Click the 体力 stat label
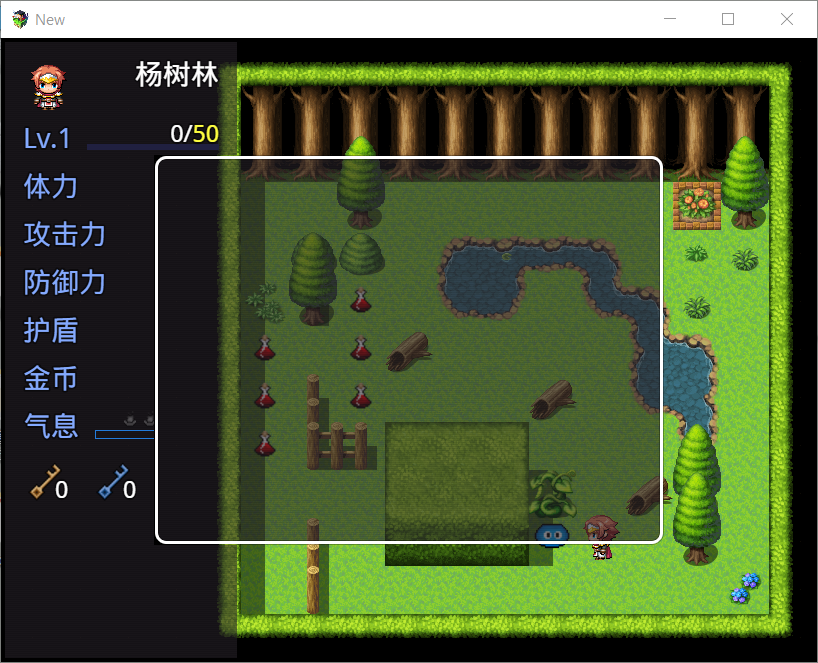Image resolution: width=818 pixels, height=663 pixels. coord(51,186)
